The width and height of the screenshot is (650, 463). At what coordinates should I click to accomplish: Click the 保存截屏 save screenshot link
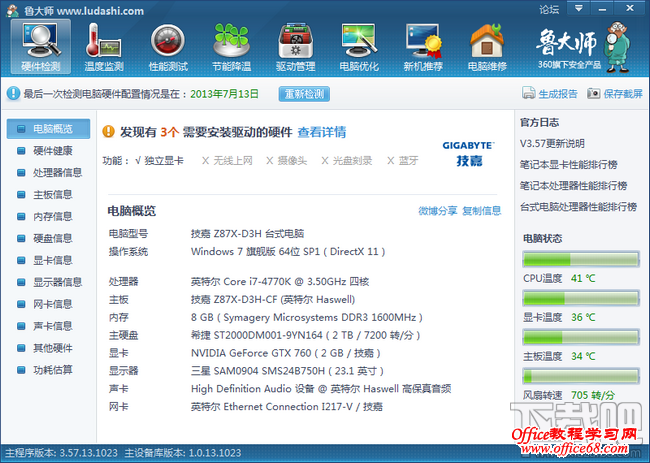[x=623, y=94]
